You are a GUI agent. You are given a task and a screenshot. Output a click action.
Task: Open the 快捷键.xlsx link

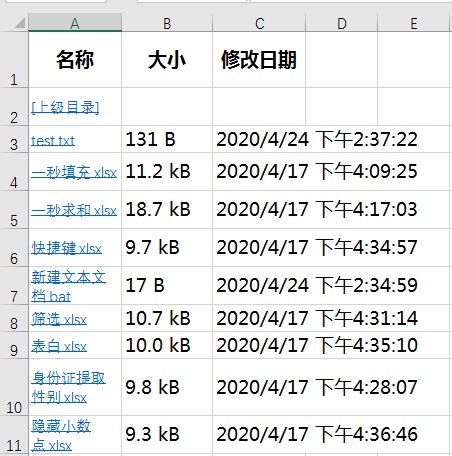tap(66, 248)
